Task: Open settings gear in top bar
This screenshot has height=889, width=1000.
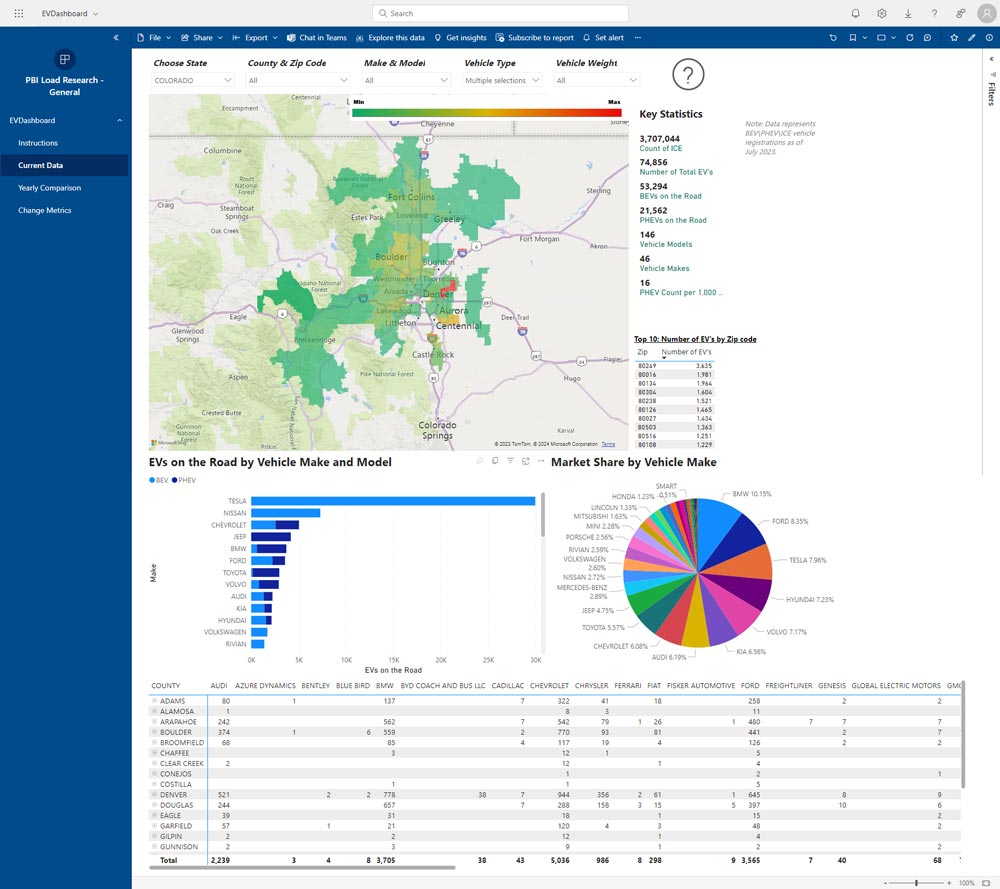Action: 881,13
